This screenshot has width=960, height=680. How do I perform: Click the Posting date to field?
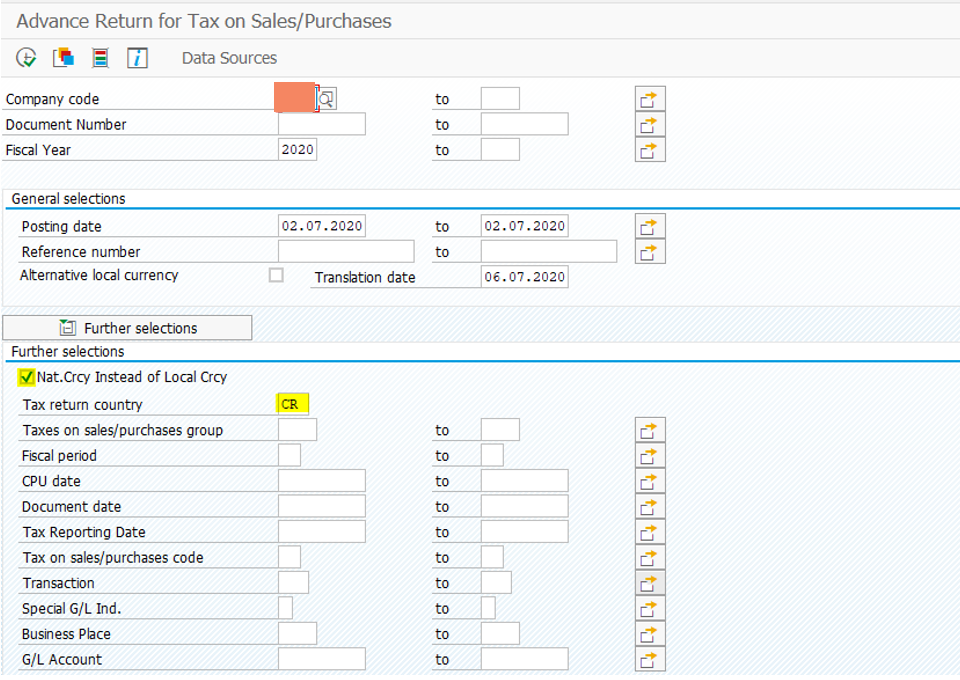pyautogui.click(x=525, y=226)
